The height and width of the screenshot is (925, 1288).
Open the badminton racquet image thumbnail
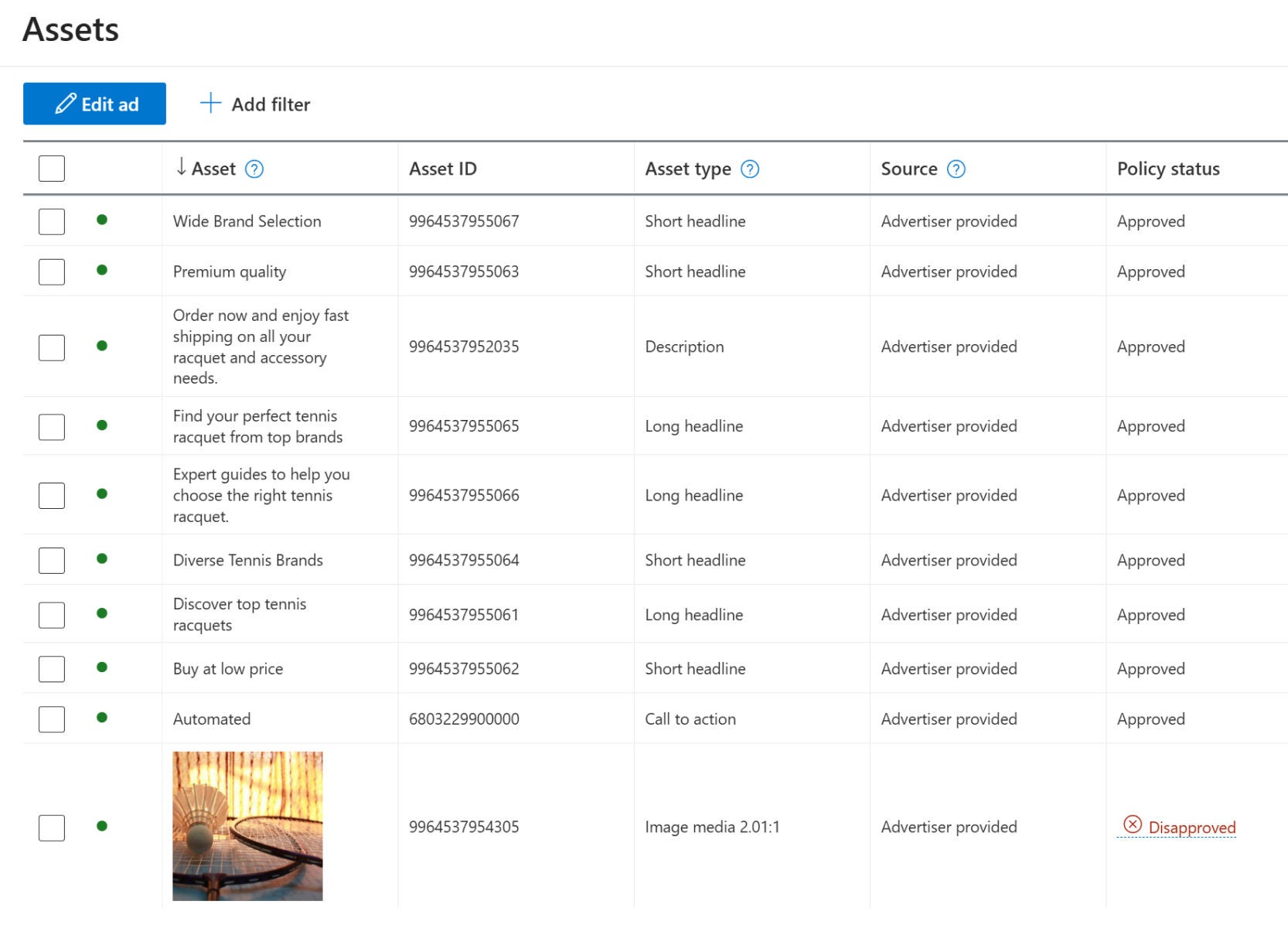click(247, 824)
